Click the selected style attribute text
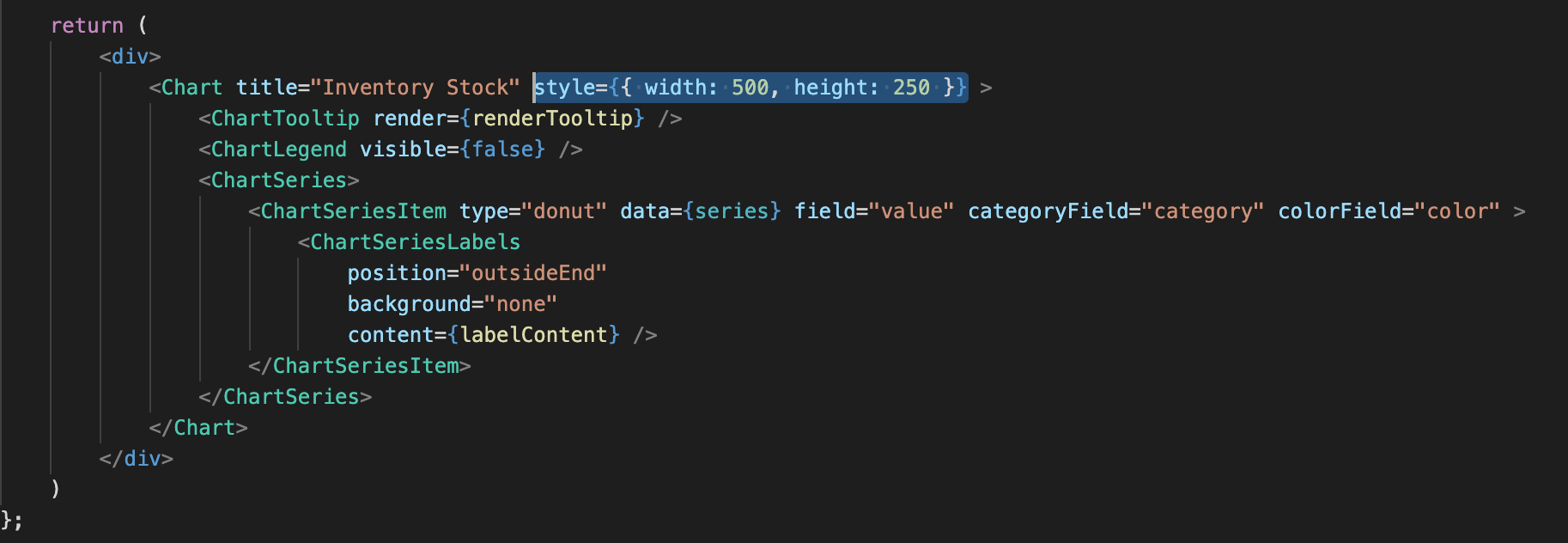 coord(751,88)
